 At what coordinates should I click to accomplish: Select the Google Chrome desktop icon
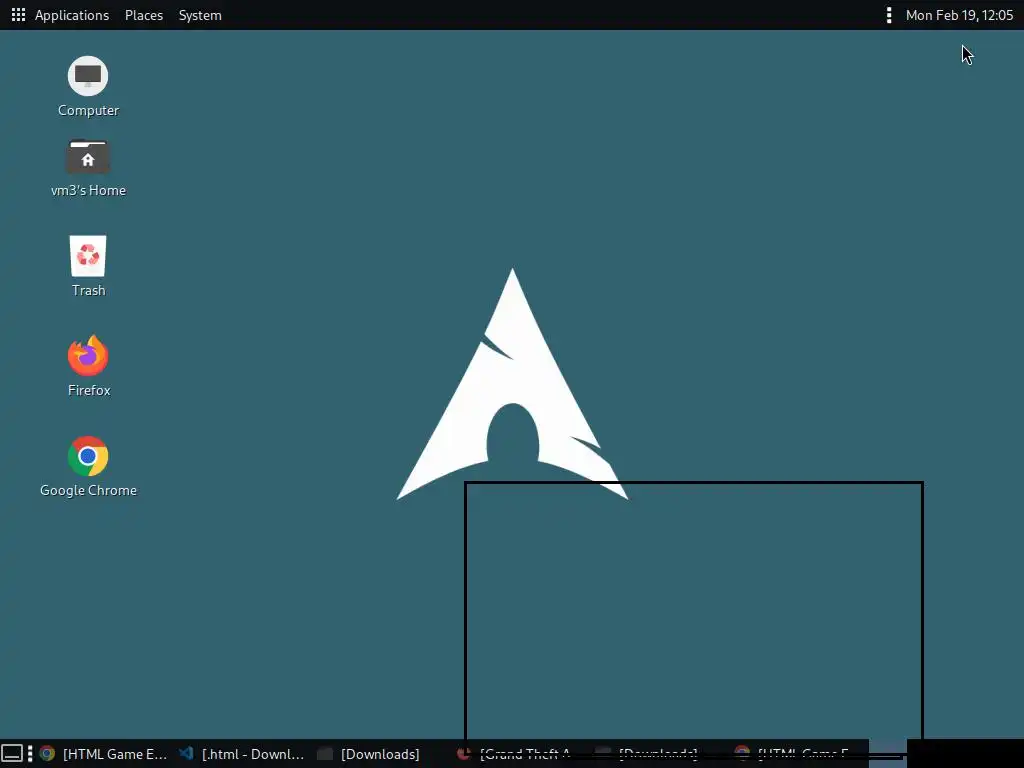[x=88, y=467]
